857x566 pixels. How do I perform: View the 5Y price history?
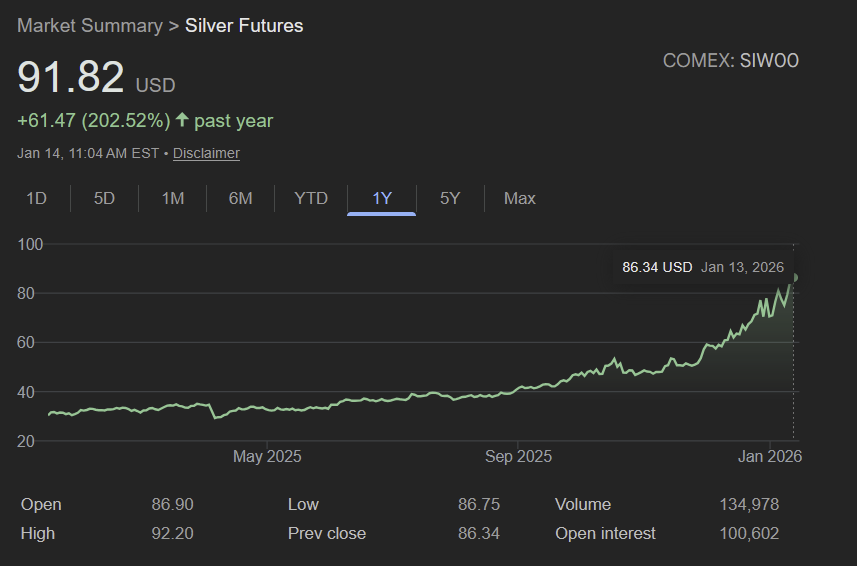pyautogui.click(x=450, y=198)
